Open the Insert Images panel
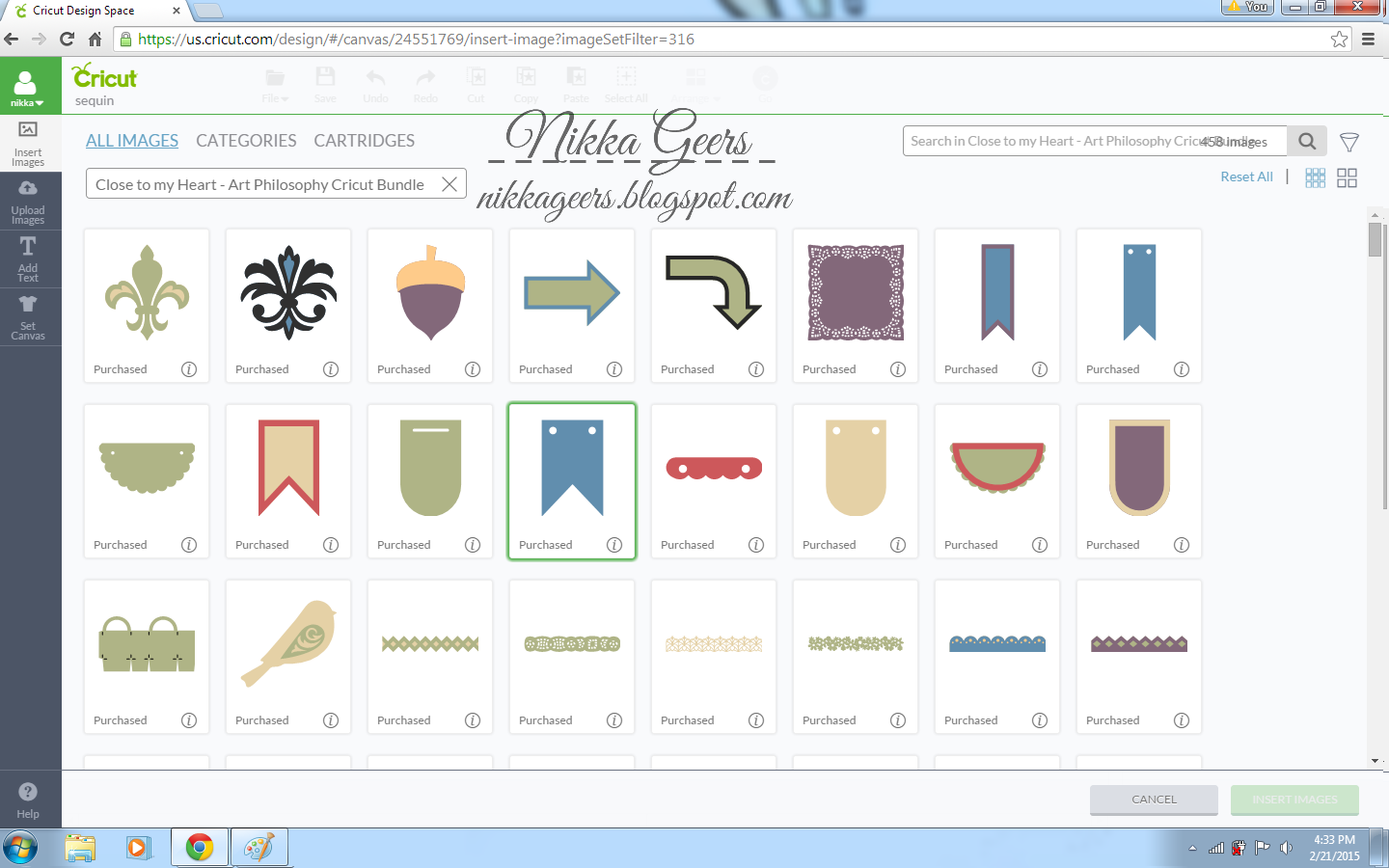The height and width of the screenshot is (868, 1389). (29, 143)
